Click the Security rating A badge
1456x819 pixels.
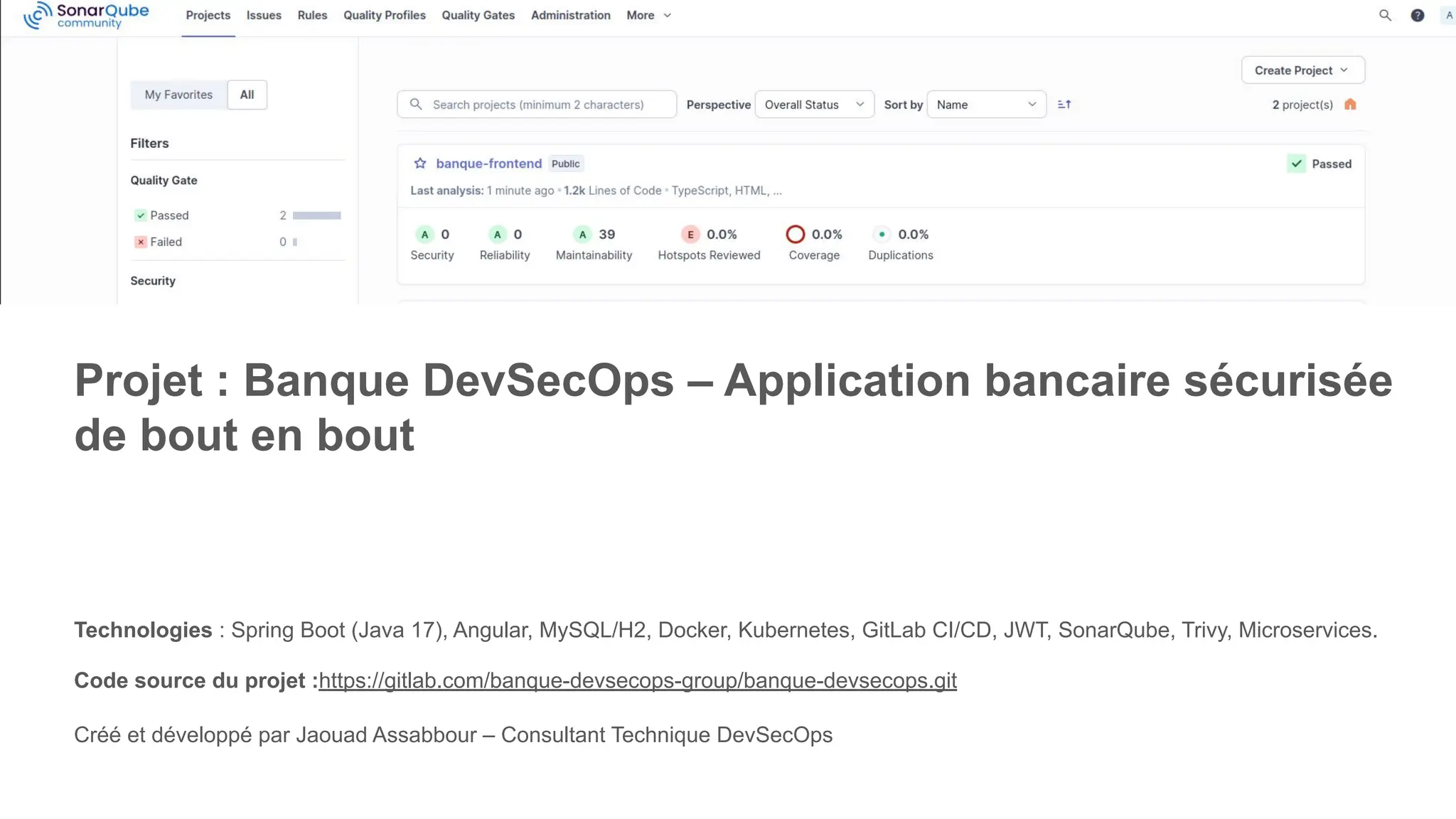(x=424, y=235)
